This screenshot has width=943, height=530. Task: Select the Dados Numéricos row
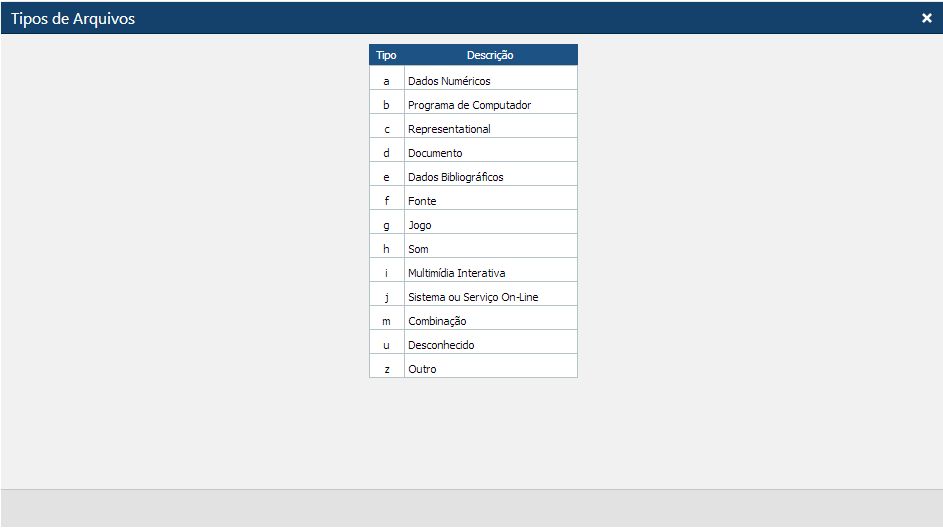[449, 81]
